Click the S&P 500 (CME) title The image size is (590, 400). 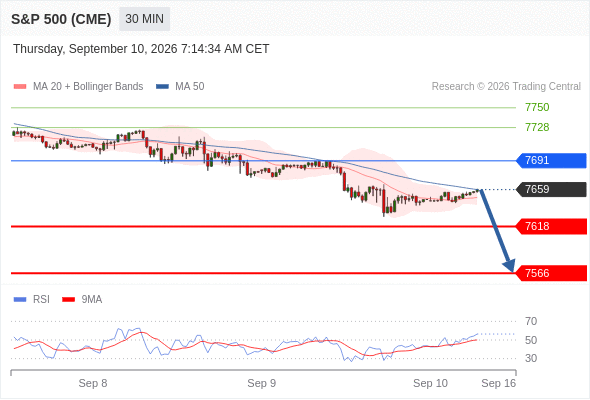pos(61,19)
